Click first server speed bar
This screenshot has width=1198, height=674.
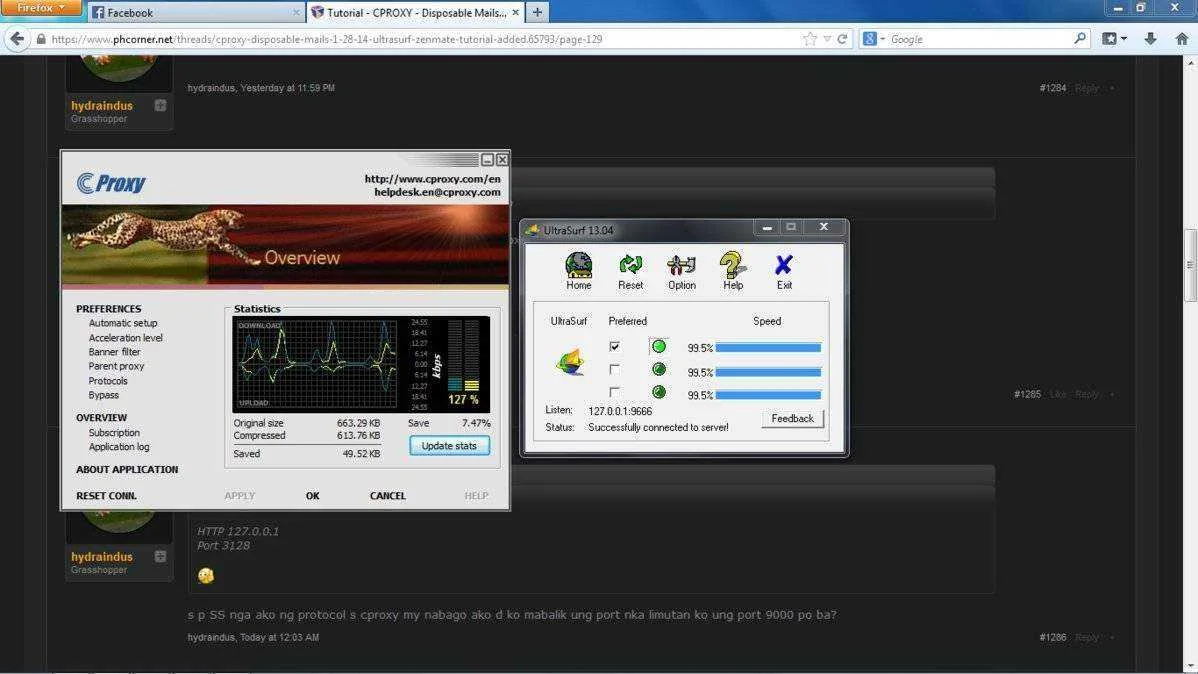[x=768, y=348]
